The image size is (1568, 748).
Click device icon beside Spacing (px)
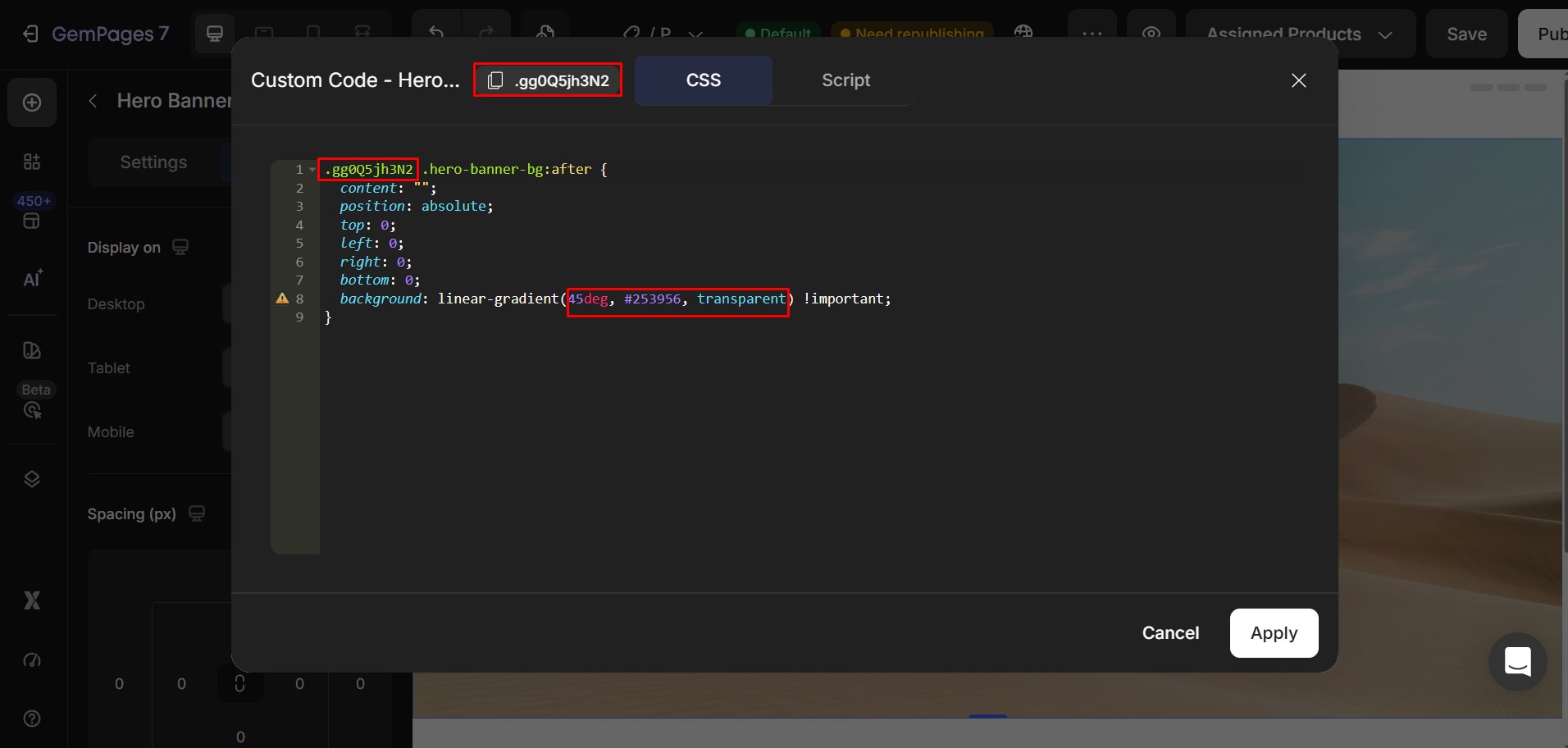197,514
